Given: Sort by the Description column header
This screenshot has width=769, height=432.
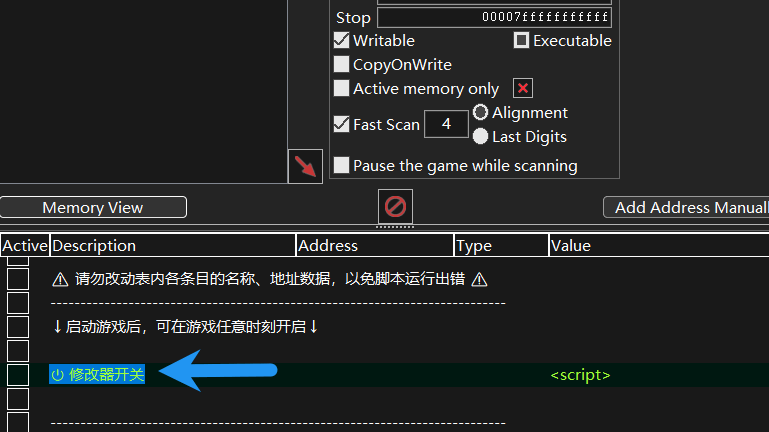Looking at the screenshot, I should (173, 245).
